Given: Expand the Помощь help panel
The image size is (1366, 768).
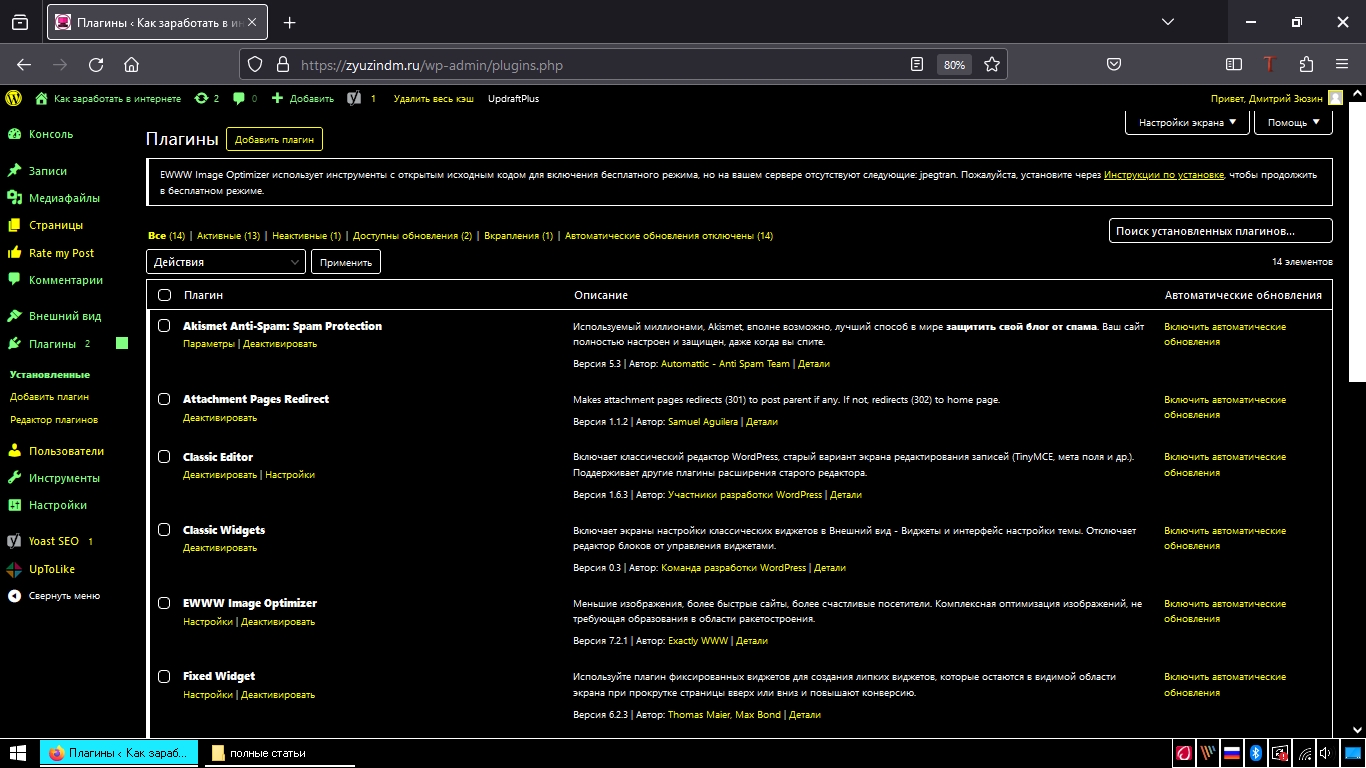Looking at the screenshot, I should coord(1294,122).
